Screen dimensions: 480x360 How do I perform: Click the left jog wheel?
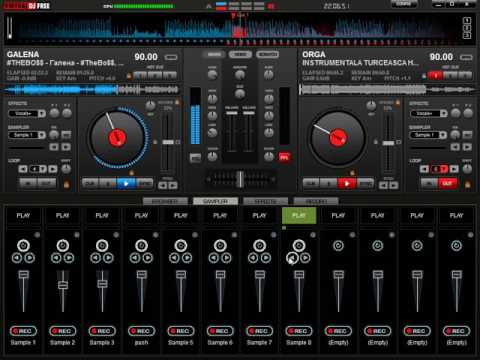(117, 138)
